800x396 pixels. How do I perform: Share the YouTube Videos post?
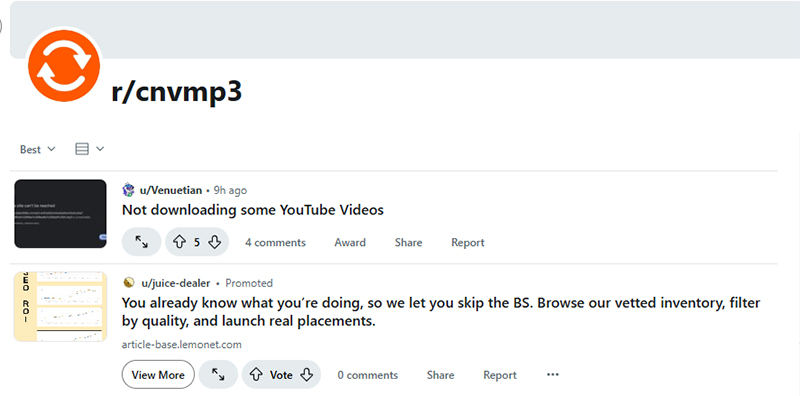(408, 242)
